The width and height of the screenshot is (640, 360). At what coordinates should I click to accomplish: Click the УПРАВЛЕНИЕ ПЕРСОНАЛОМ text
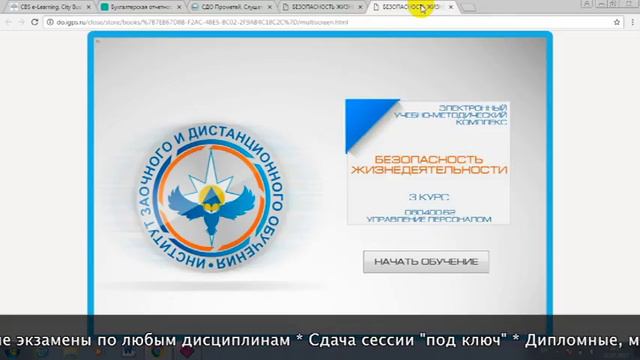pyautogui.click(x=429, y=219)
